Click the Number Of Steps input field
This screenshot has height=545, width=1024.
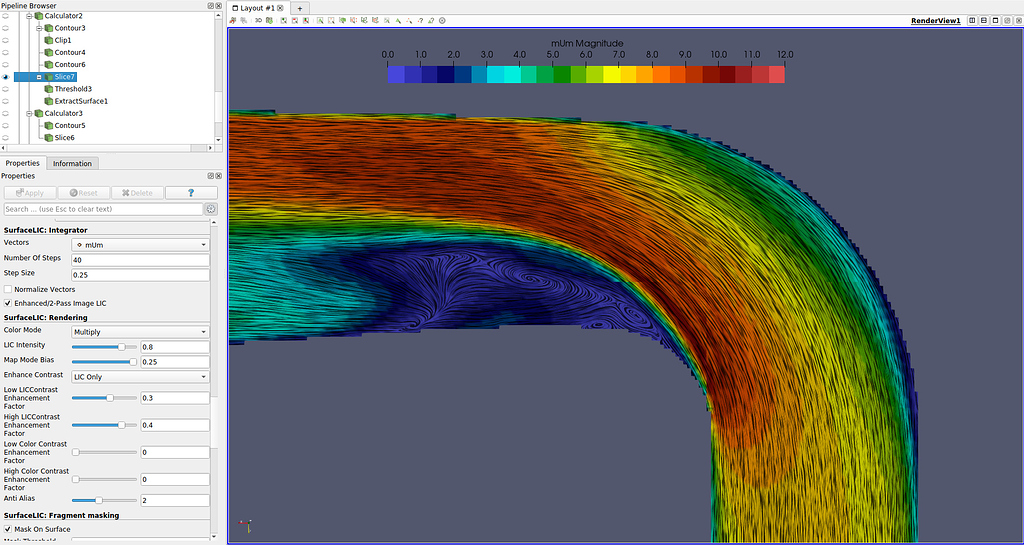140,259
